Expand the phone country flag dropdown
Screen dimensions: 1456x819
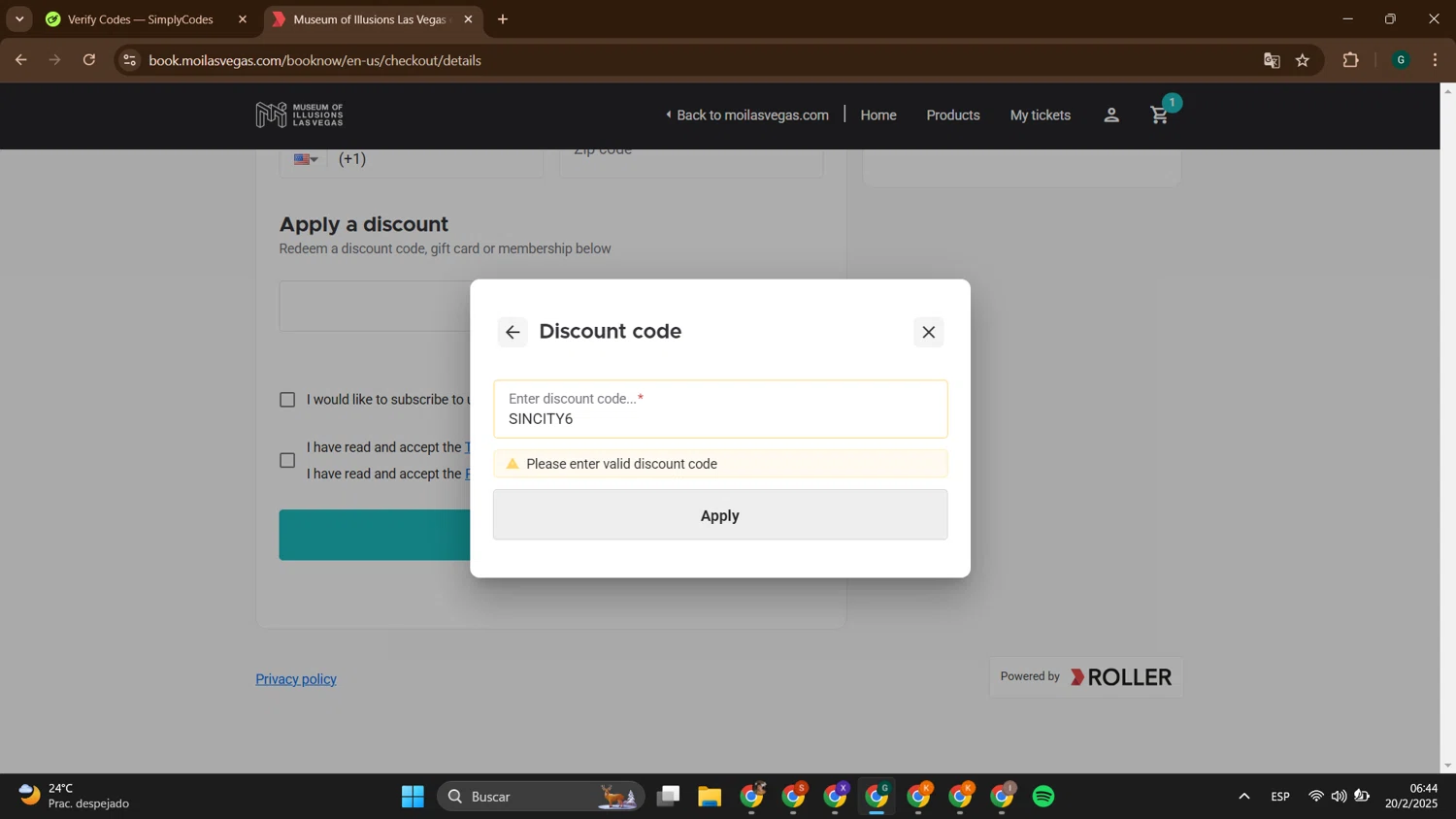307,159
